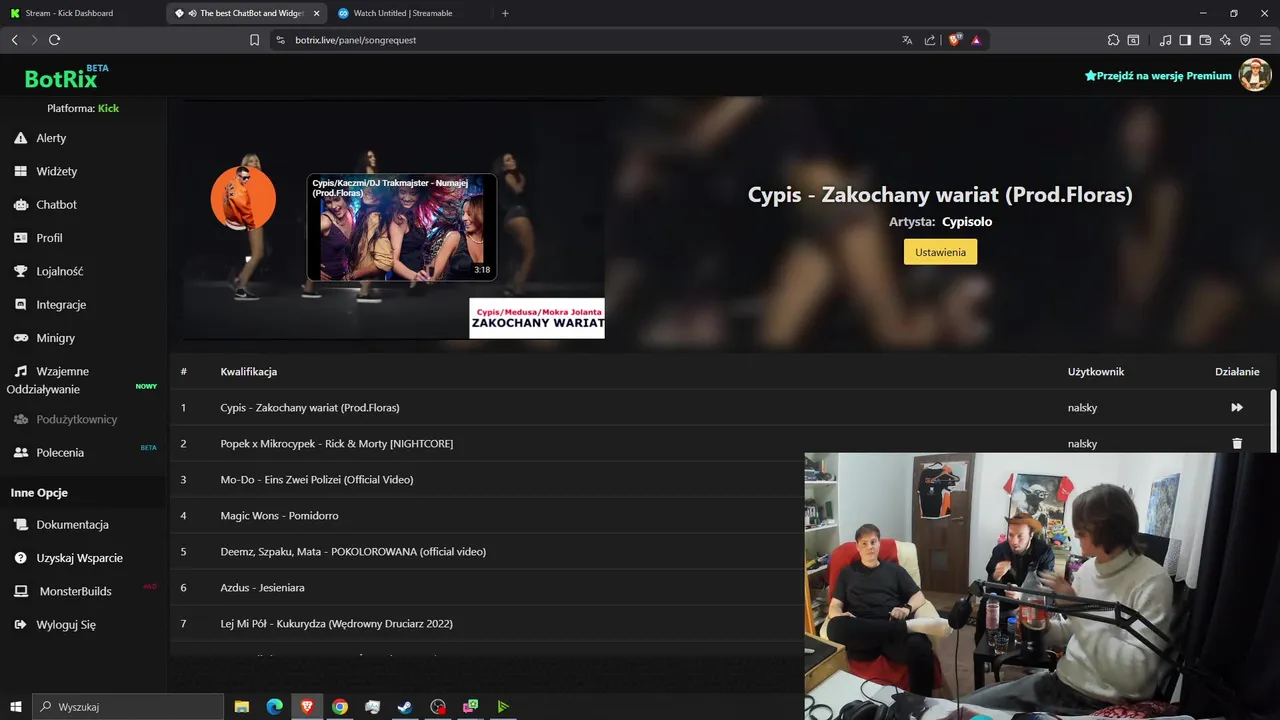This screenshot has width=1280, height=720.
Task: Reload the current page
Action: pyautogui.click(x=54, y=40)
